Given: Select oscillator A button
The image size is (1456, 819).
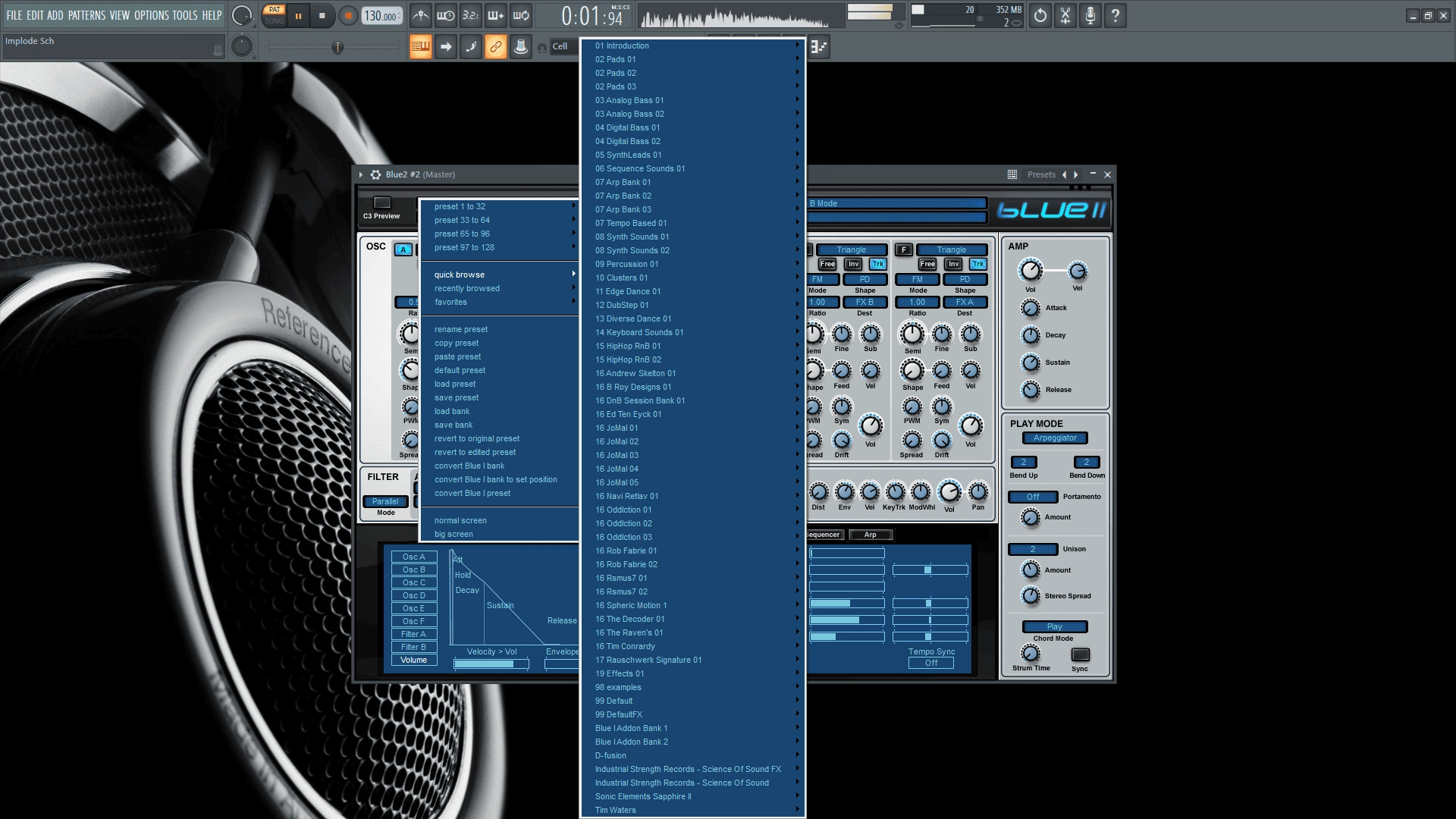Looking at the screenshot, I should 403,249.
